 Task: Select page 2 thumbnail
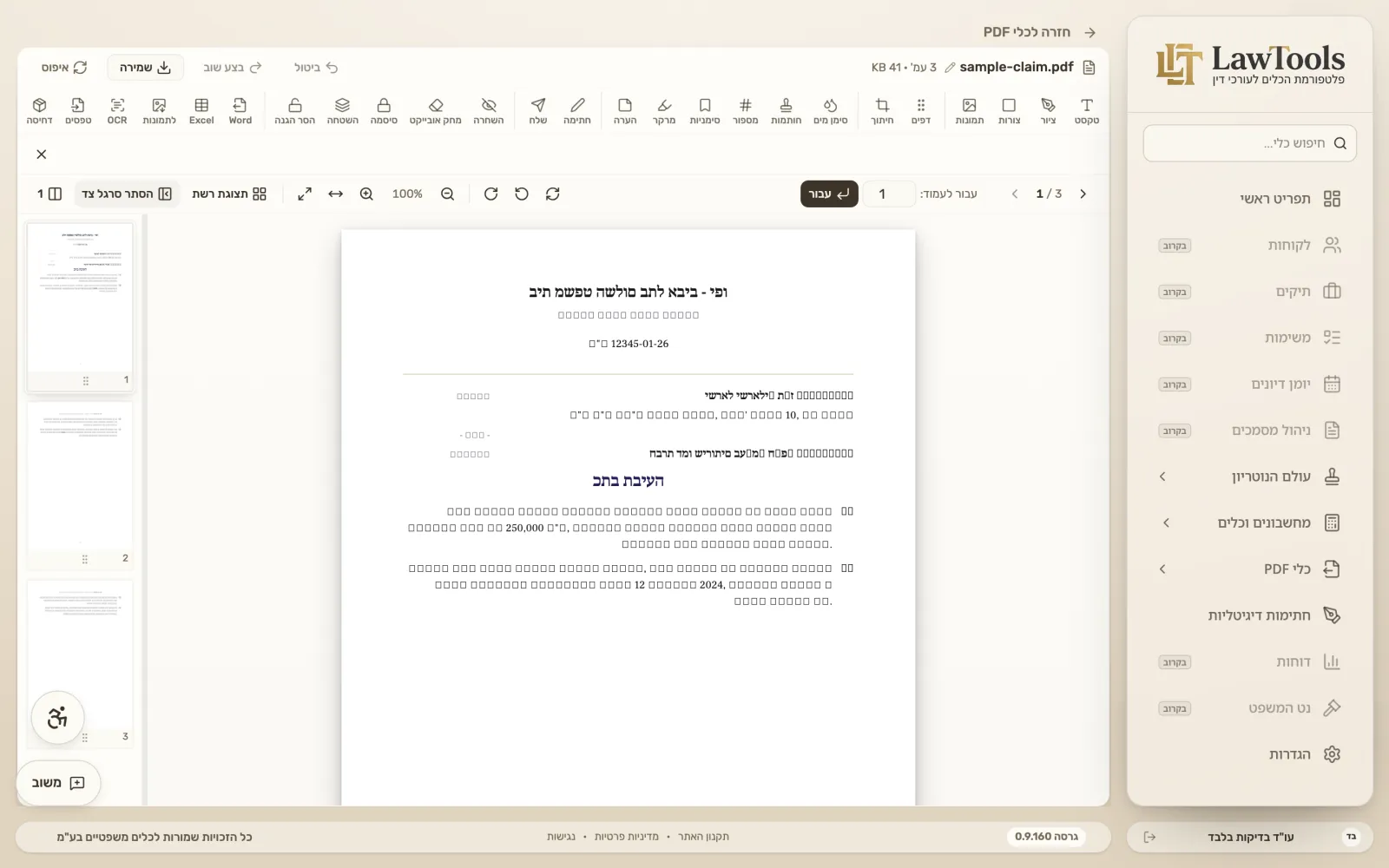pos(80,484)
